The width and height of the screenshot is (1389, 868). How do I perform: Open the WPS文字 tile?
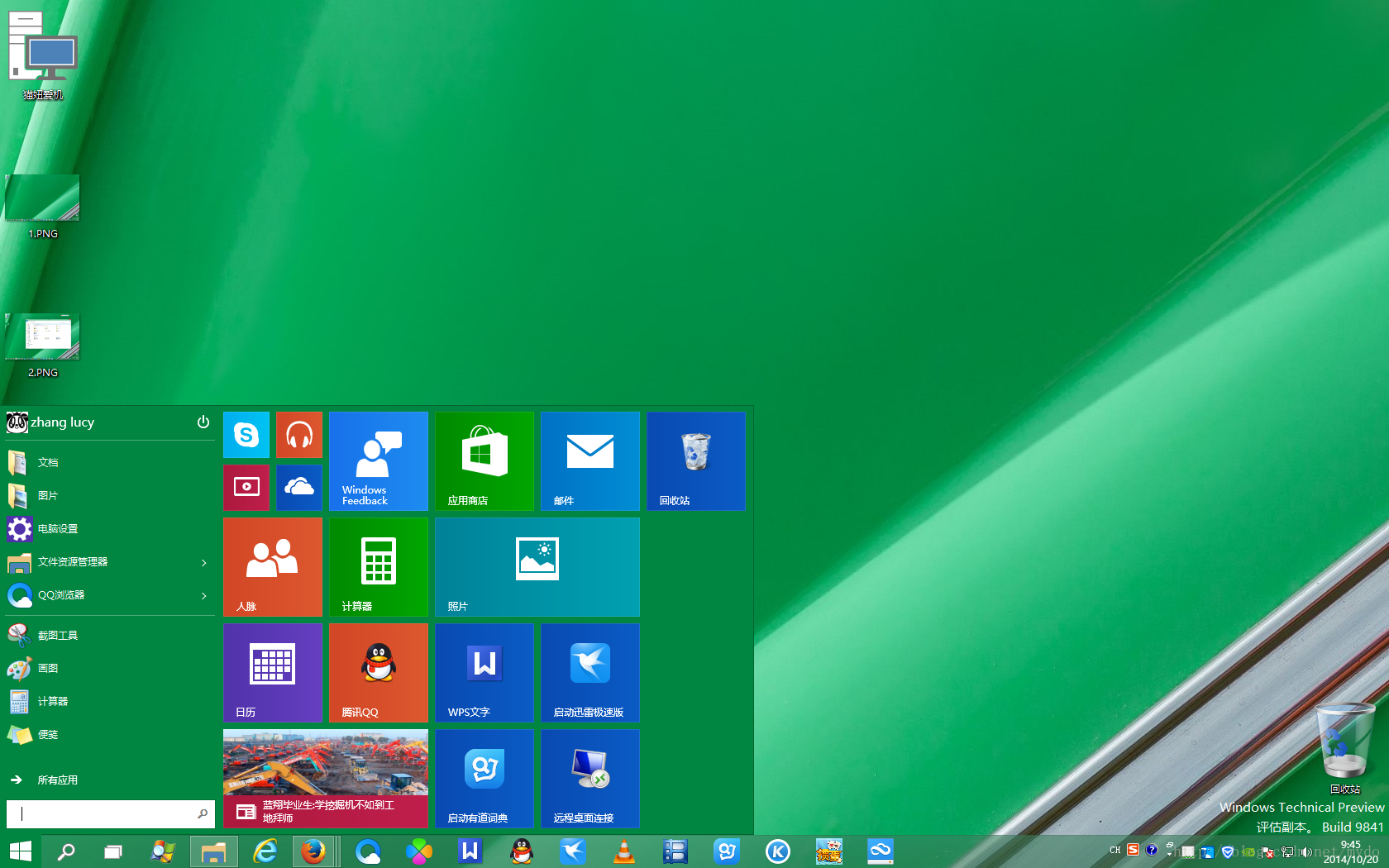pyautogui.click(x=484, y=672)
